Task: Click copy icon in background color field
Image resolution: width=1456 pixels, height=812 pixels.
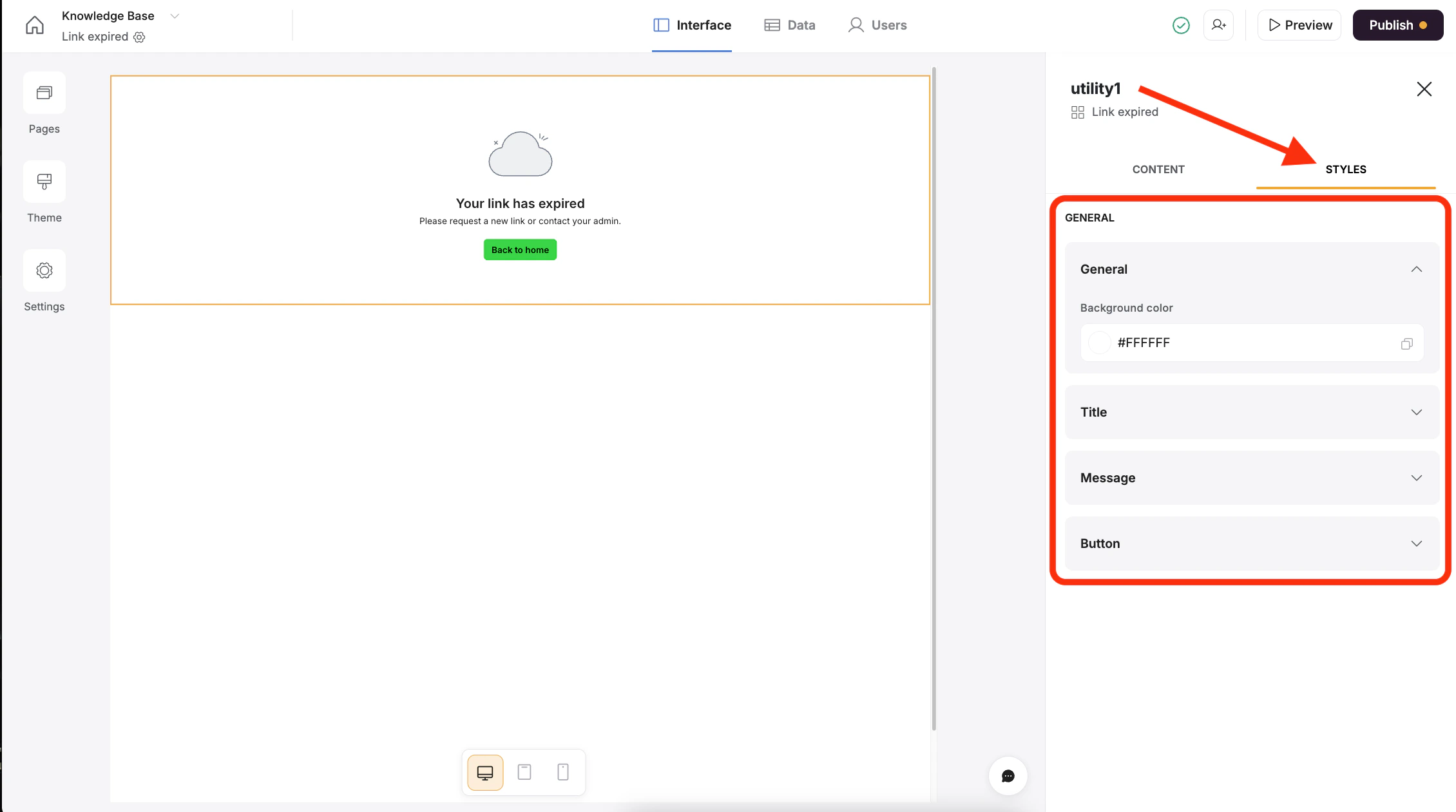Action: (x=1406, y=344)
